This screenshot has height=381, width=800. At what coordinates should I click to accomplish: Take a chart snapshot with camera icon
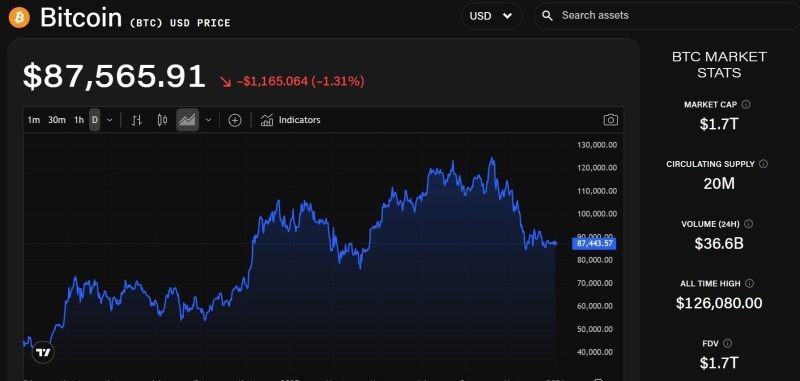point(611,120)
